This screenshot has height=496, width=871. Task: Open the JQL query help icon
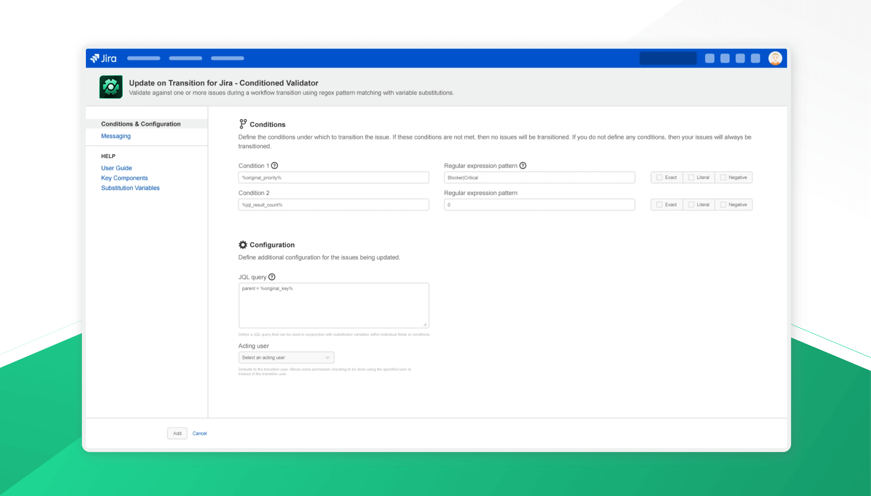(x=272, y=277)
